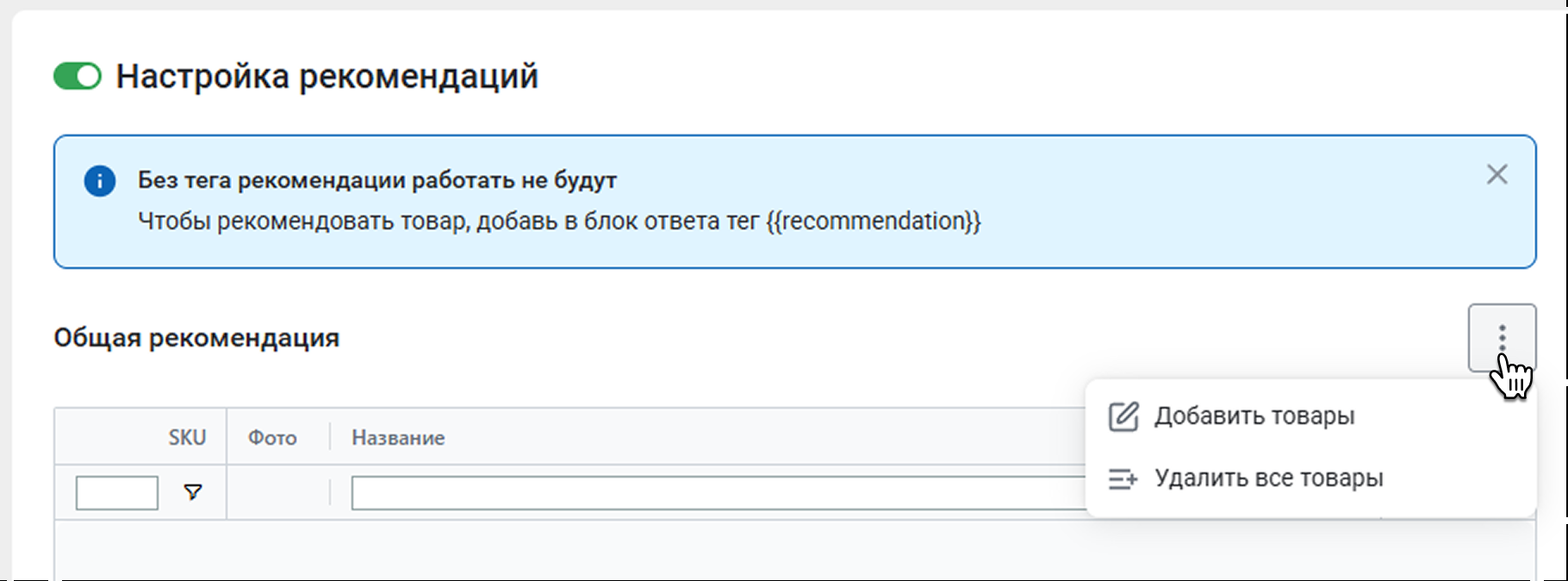Focus the Название filter text field
This screenshot has width=1568, height=581.
pos(717,493)
